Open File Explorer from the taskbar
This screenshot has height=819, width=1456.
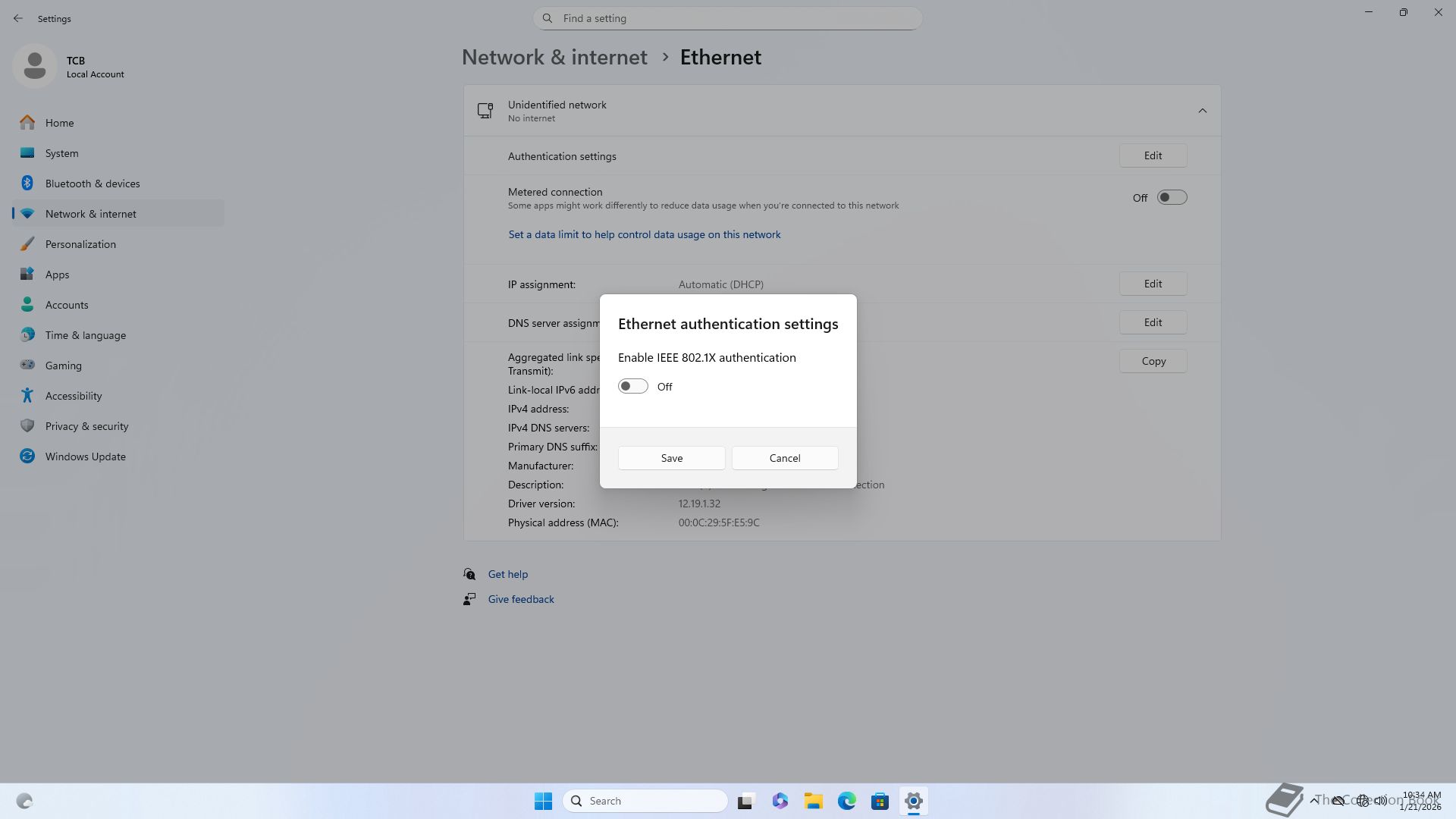coord(813,801)
